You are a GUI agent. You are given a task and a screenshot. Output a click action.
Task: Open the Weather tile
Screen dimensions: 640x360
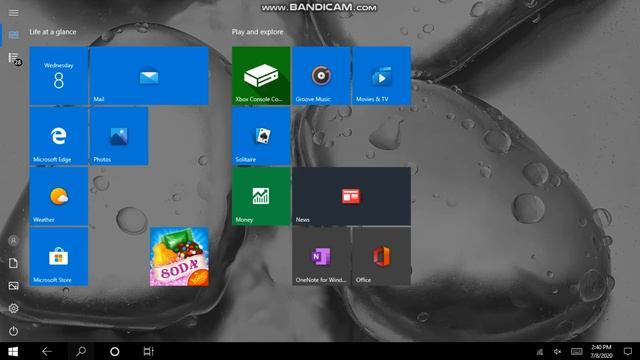59,196
